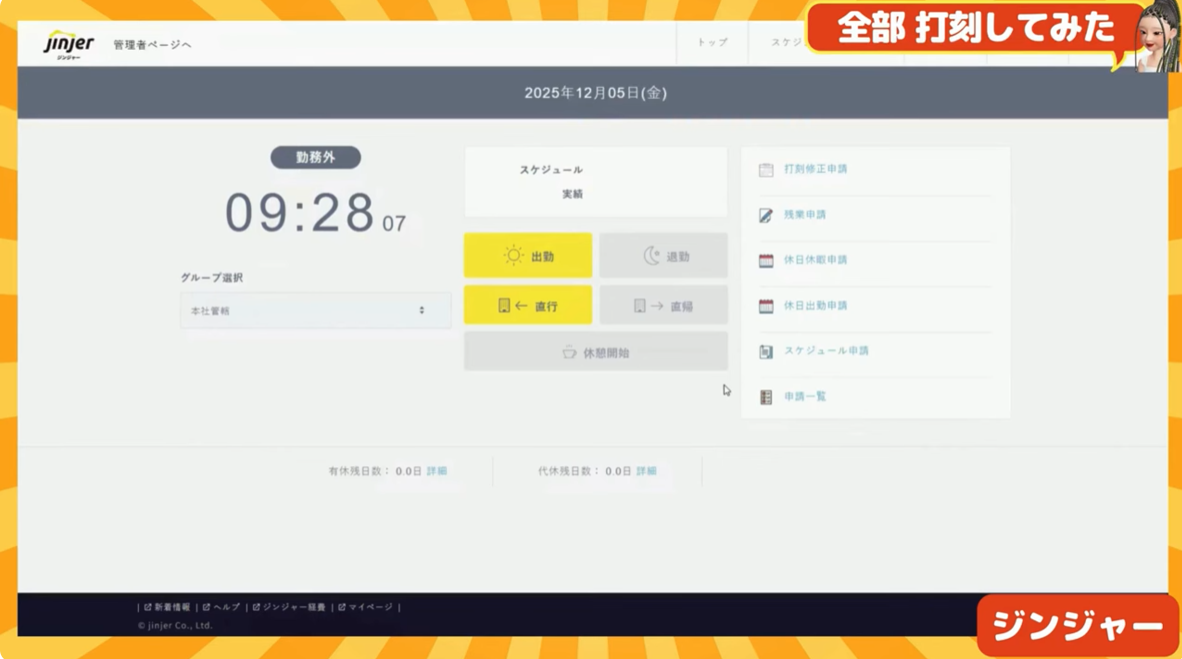Open 詳細 next to 有休残日数
The height and width of the screenshot is (659, 1182).
coord(436,471)
